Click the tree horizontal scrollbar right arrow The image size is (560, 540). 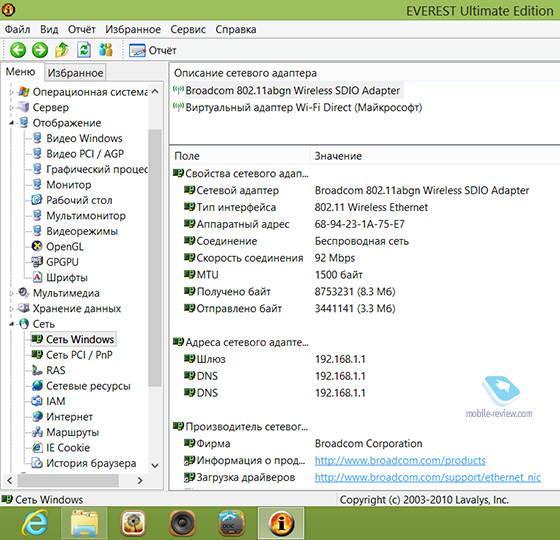pos(140,480)
